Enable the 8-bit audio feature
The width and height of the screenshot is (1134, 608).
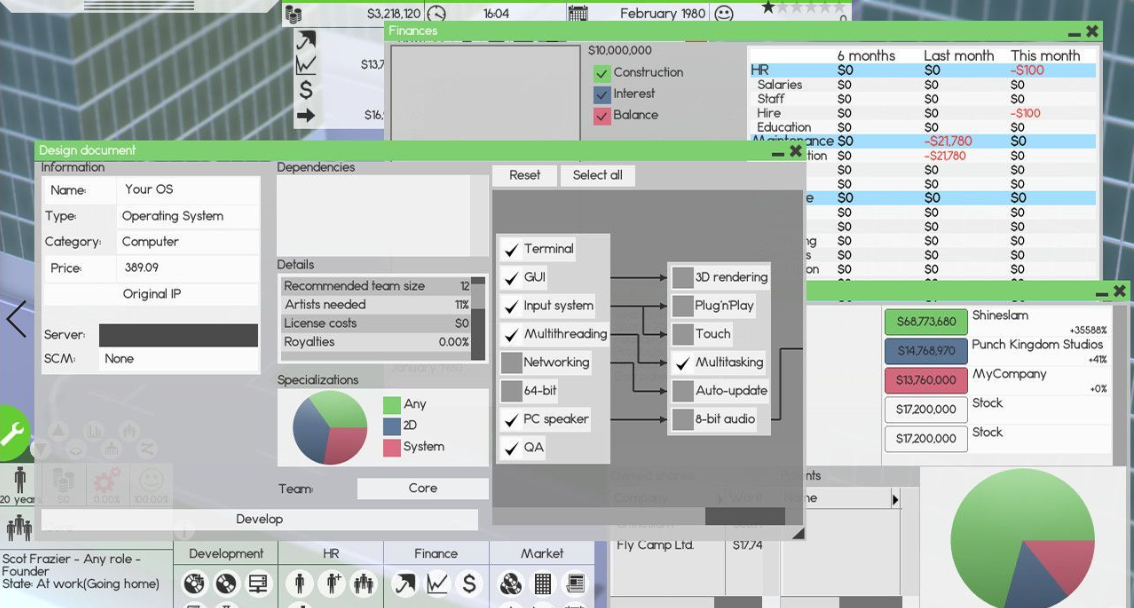[x=683, y=419]
